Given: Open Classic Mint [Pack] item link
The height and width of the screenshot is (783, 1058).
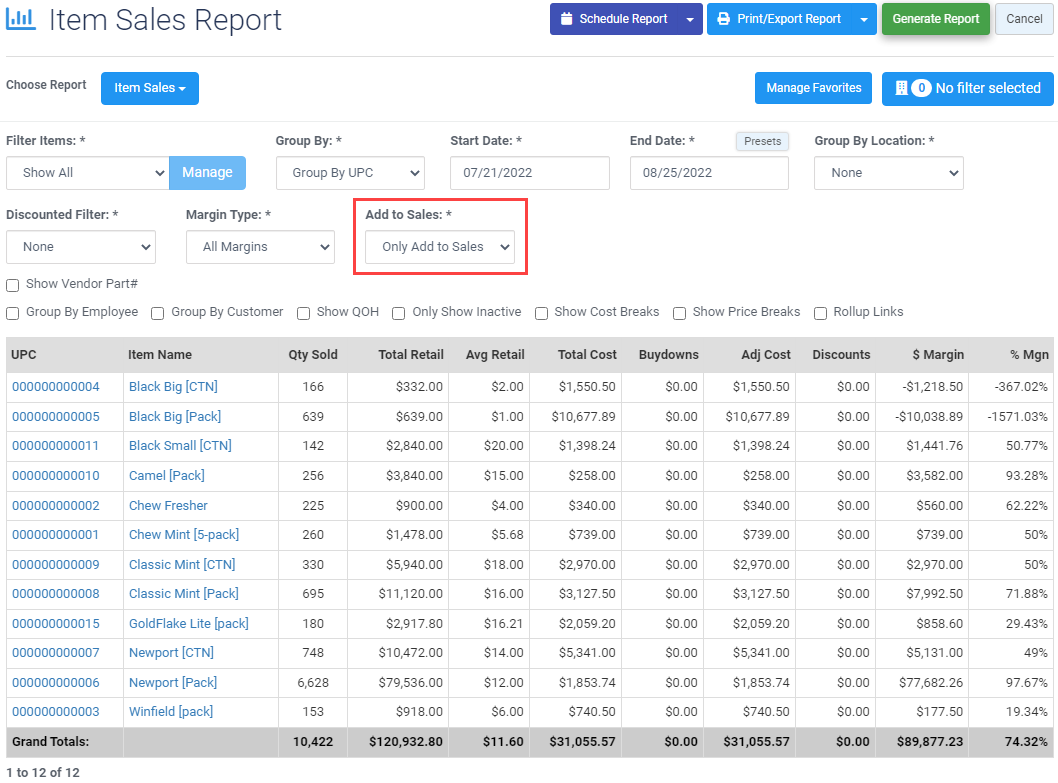Looking at the screenshot, I should tap(184, 593).
